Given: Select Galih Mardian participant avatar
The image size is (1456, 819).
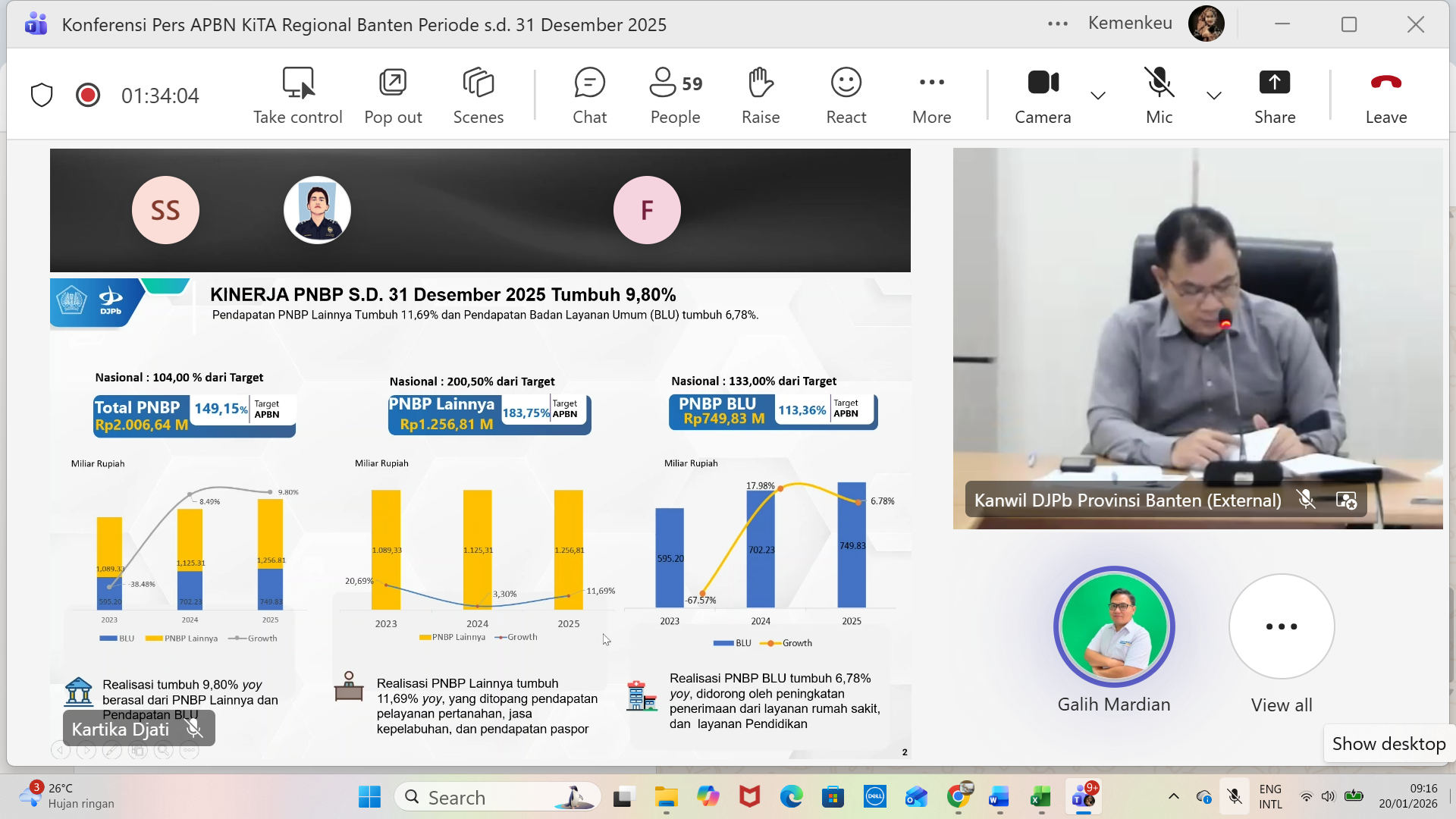Looking at the screenshot, I should click(x=1113, y=626).
